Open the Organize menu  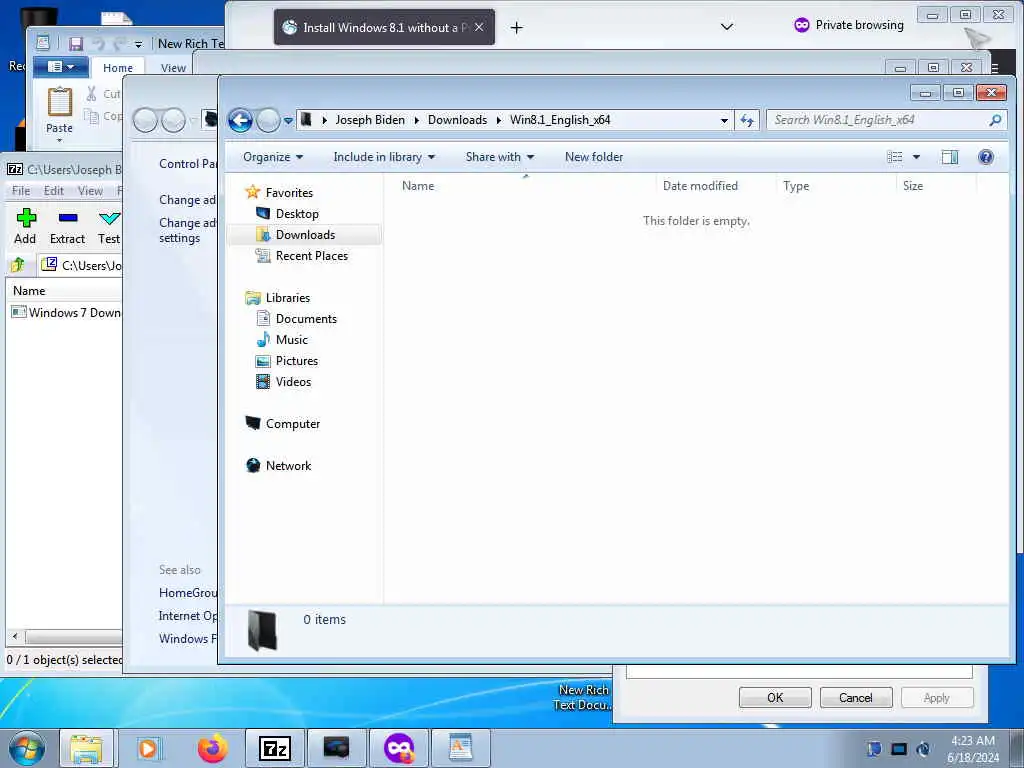click(x=273, y=157)
